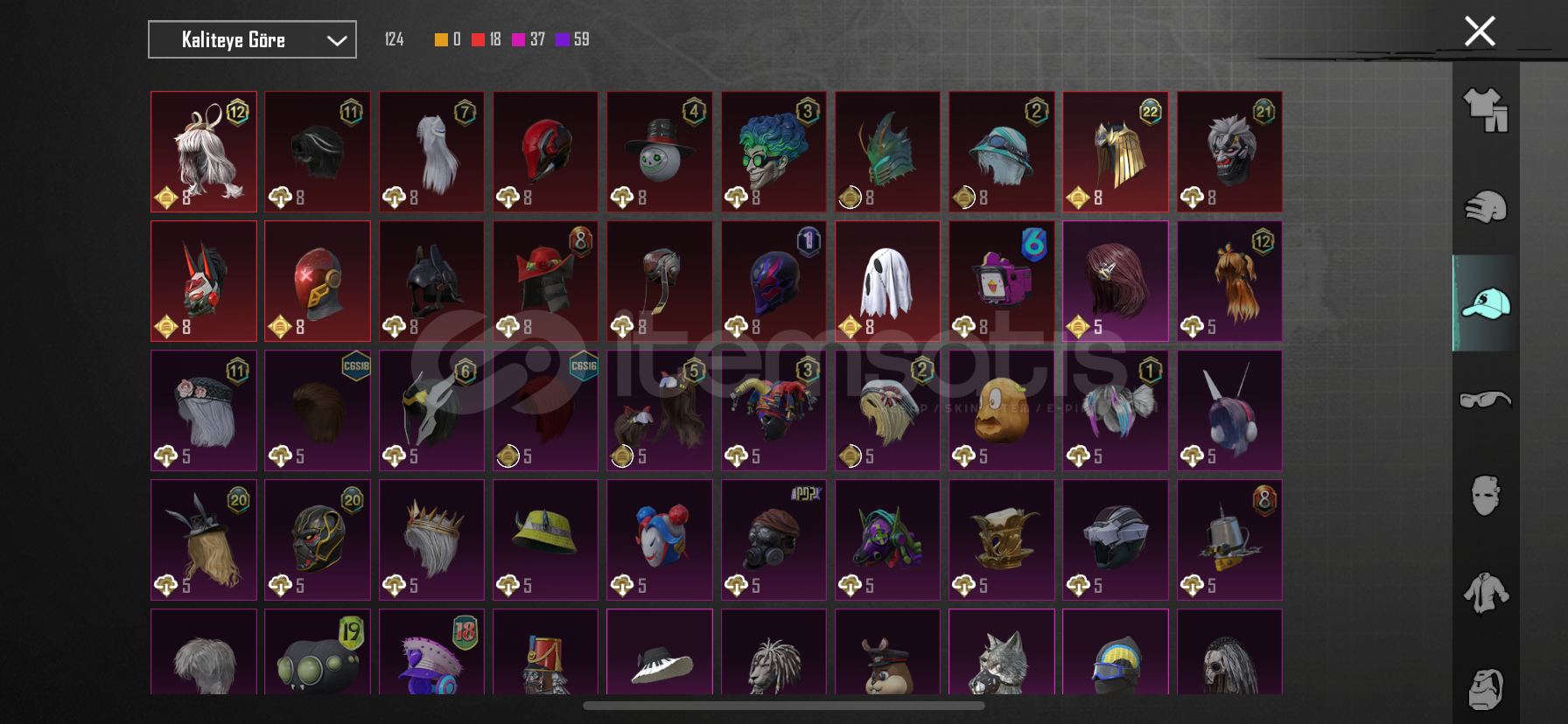Select the gloves category icon

(1486, 207)
